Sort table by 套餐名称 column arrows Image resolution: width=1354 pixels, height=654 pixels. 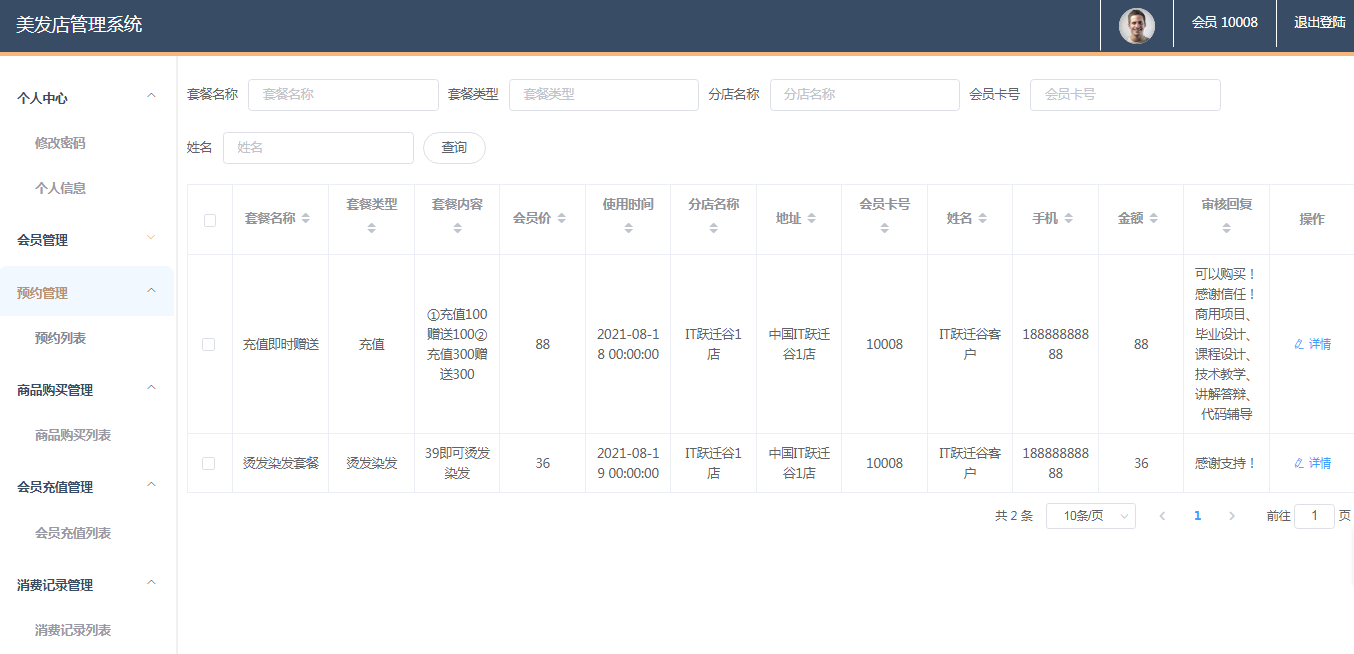coord(306,218)
